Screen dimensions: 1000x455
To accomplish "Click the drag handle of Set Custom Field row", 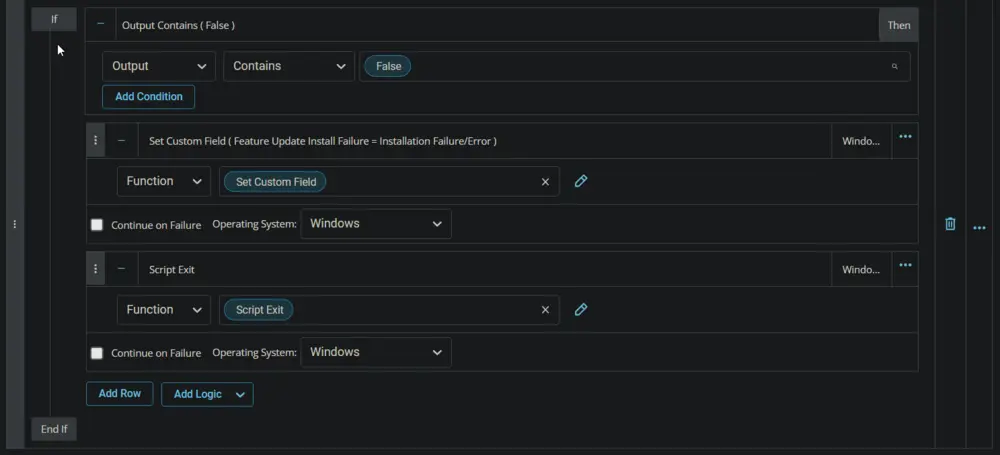I will pyautogui.click(x=95, y=140).
